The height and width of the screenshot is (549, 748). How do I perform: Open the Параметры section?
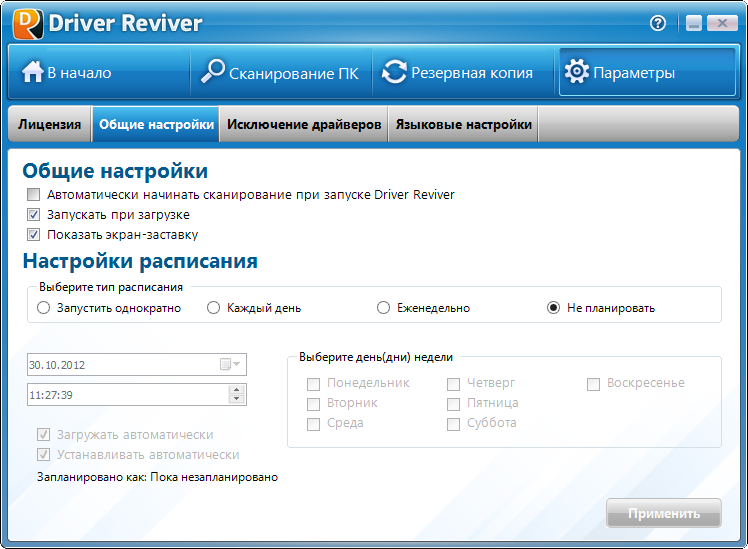click(x=647, y=72)
